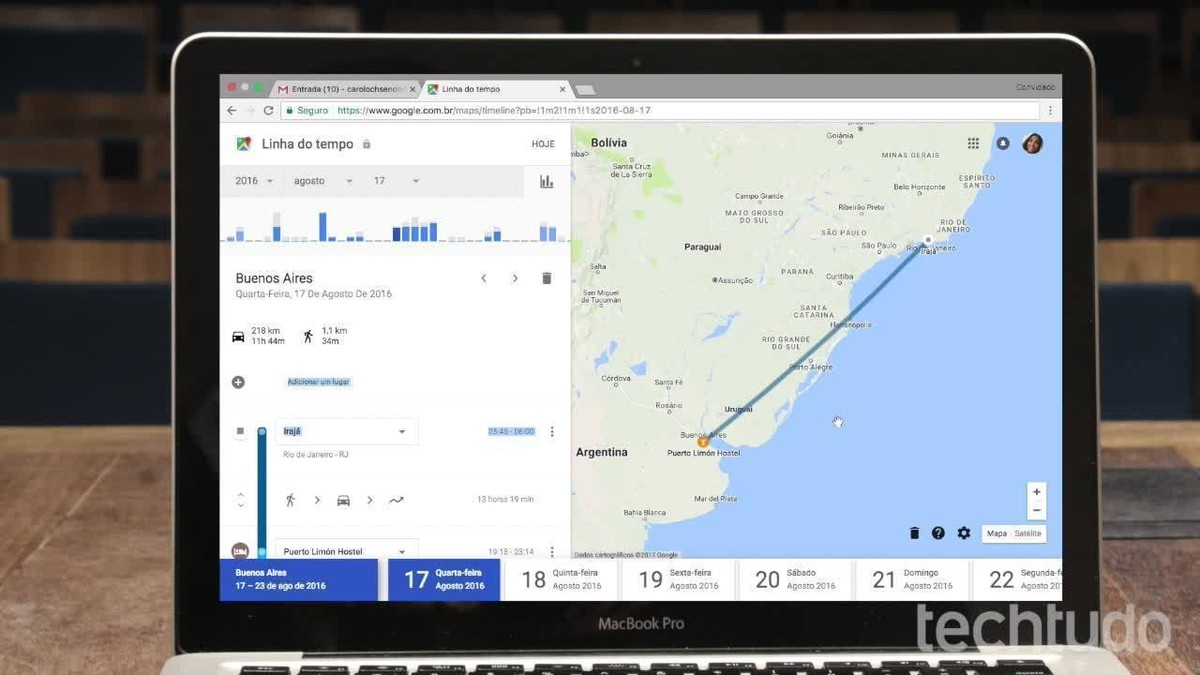Delete the day using trash icon by Buenos Aires

pyautogui.click(x=547, y=278)
